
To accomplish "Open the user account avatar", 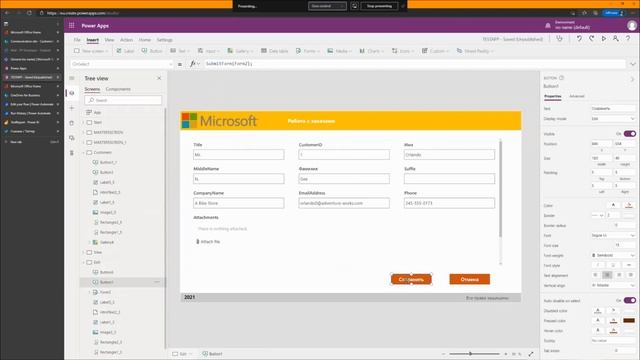I will [632, 25].
